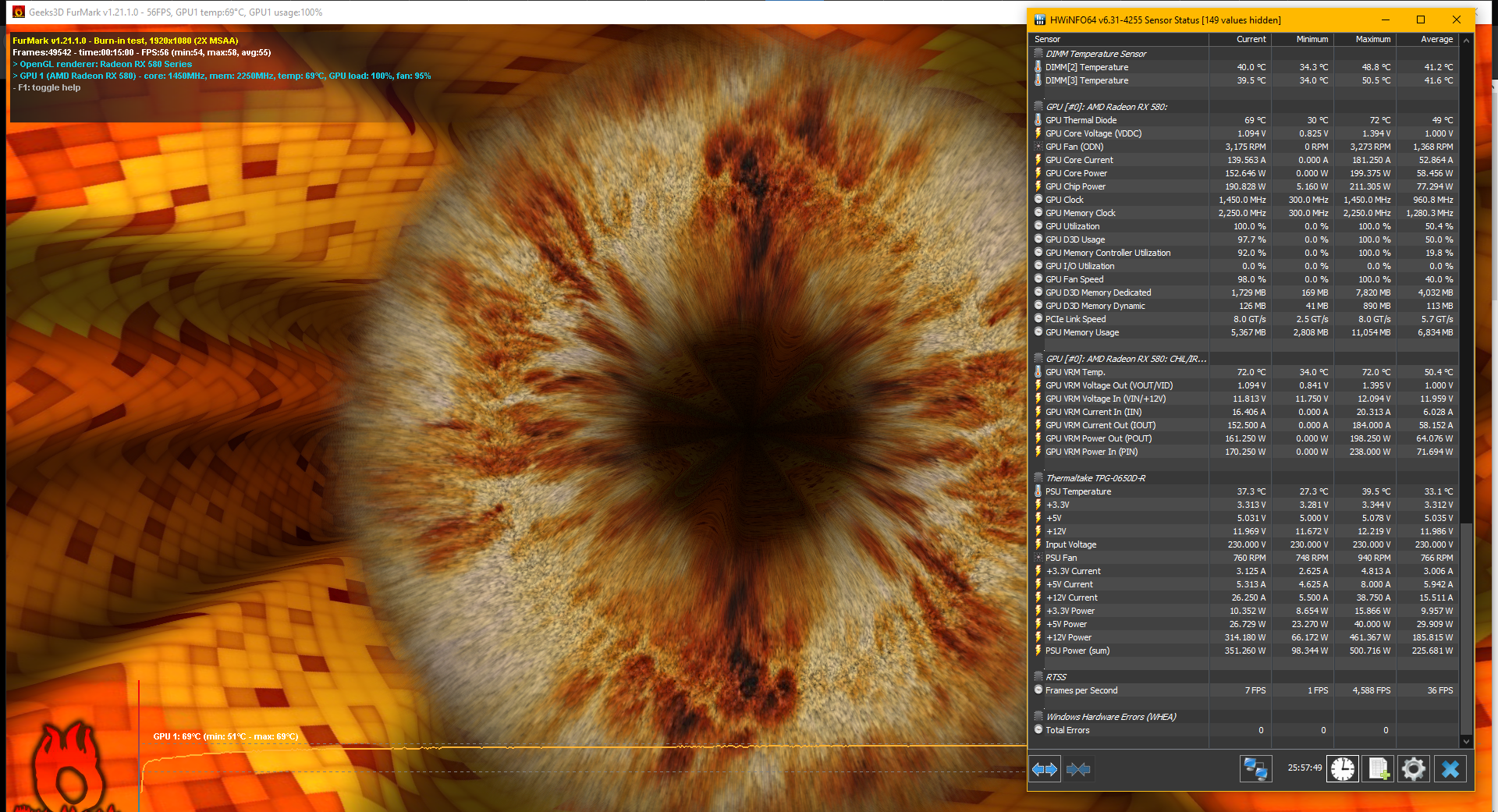Click the FurMark "F1: toggle help" text
Image resolution: width=1498 pixels, height=812 pixels.
tap(47, 87)
